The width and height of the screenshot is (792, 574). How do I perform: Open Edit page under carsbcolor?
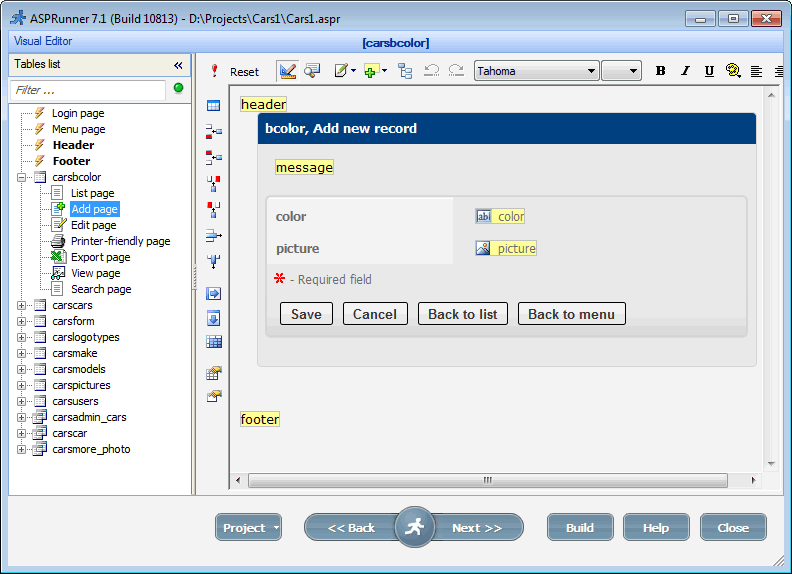[x=93, y=225]
